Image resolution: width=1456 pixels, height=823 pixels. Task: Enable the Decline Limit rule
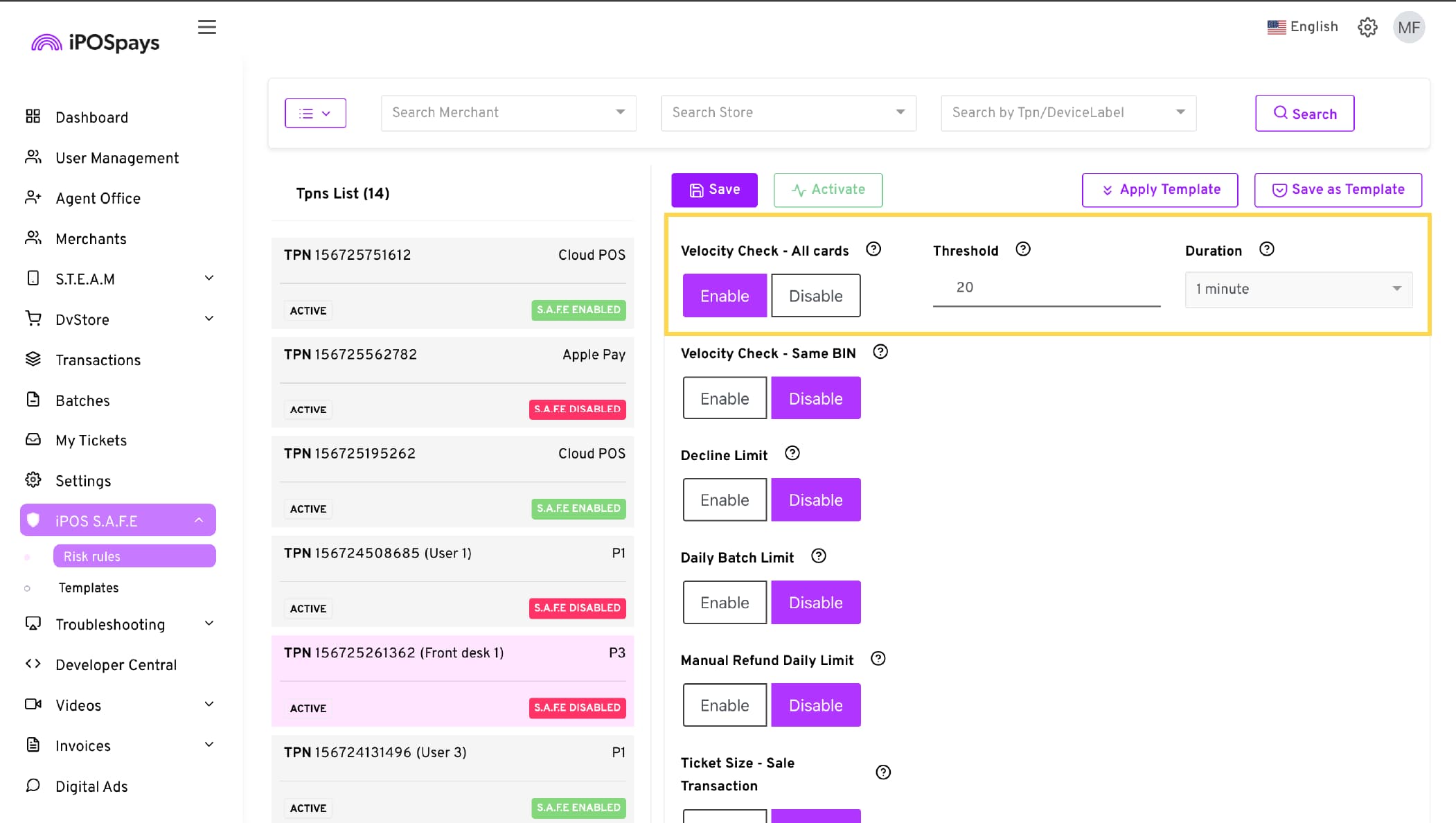725,500
